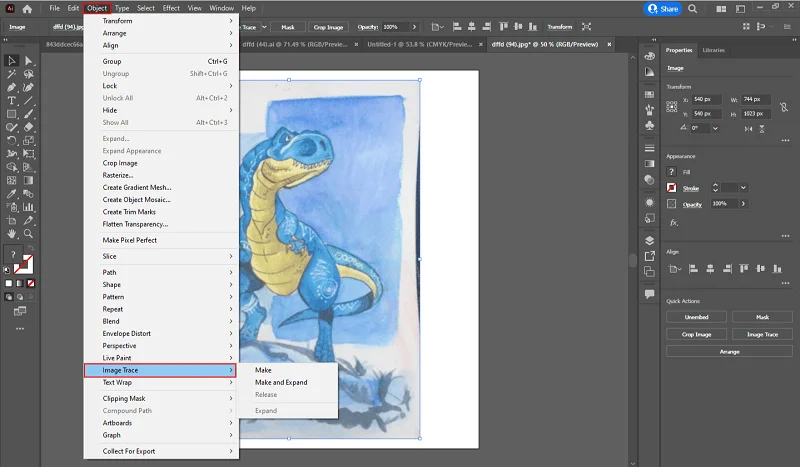Image resolution: width=800 pixels, height=467 pixels.
Task: Click the X position field
Action: [x=707, y=99]
